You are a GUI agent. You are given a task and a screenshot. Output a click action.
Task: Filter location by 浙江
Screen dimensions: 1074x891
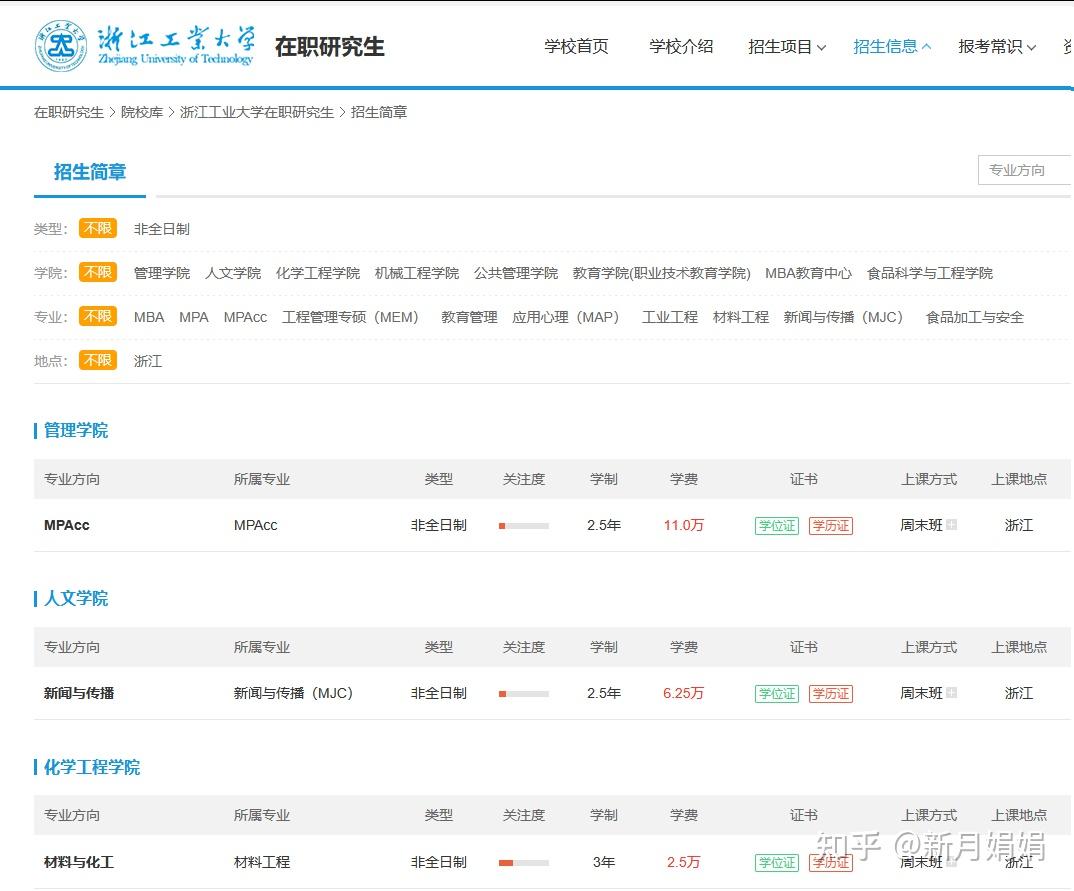148,361
